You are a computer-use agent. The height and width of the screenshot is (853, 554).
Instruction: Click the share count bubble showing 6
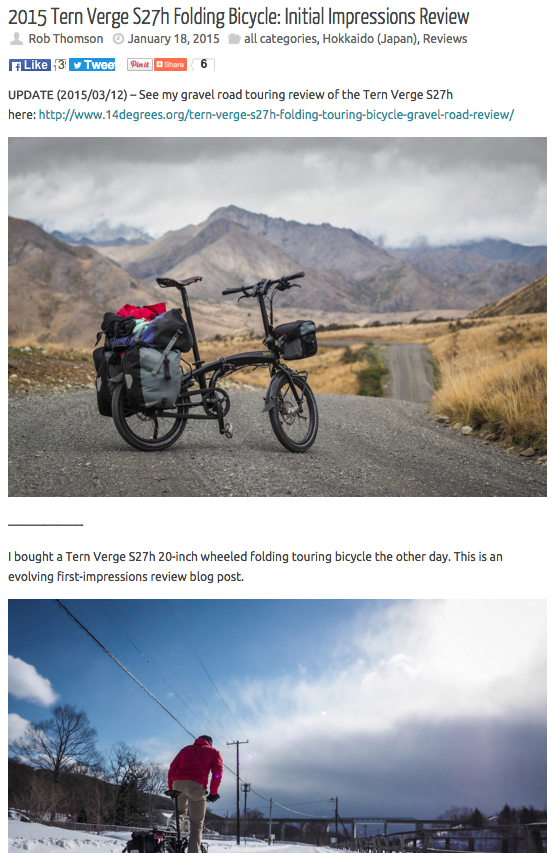click(x=204, y=64)
